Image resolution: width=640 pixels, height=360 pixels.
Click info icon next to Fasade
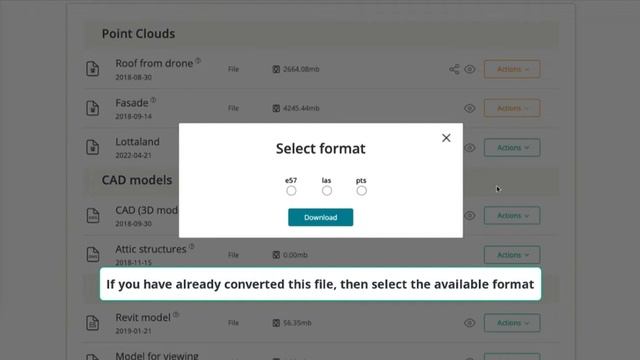153,100
